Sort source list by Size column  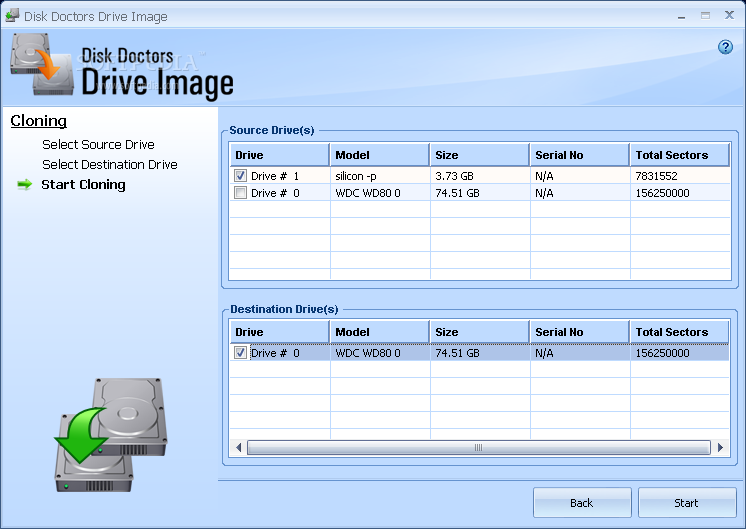coord(480,155)
